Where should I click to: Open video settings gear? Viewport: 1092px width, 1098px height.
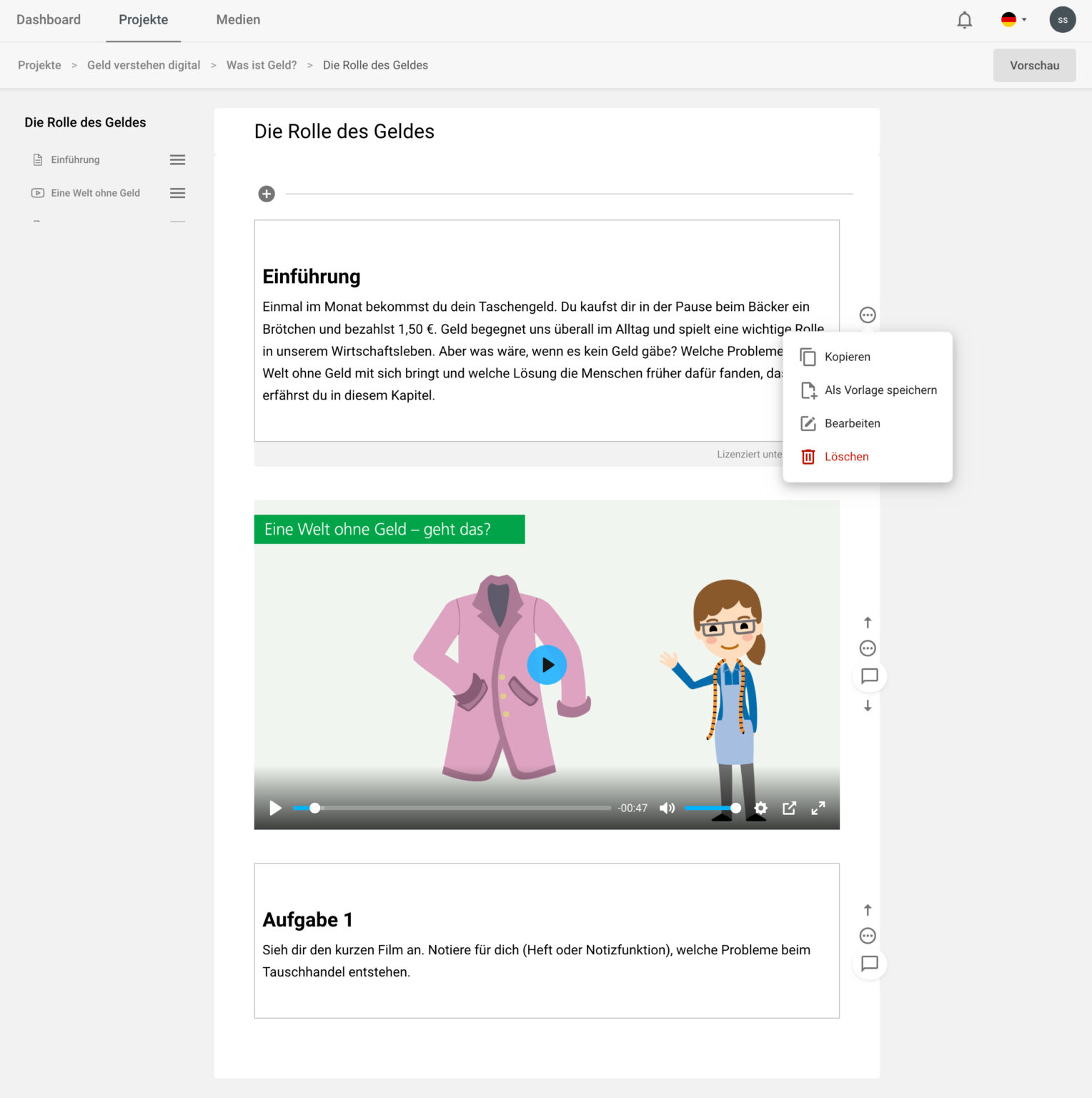[x=760, y=808]
